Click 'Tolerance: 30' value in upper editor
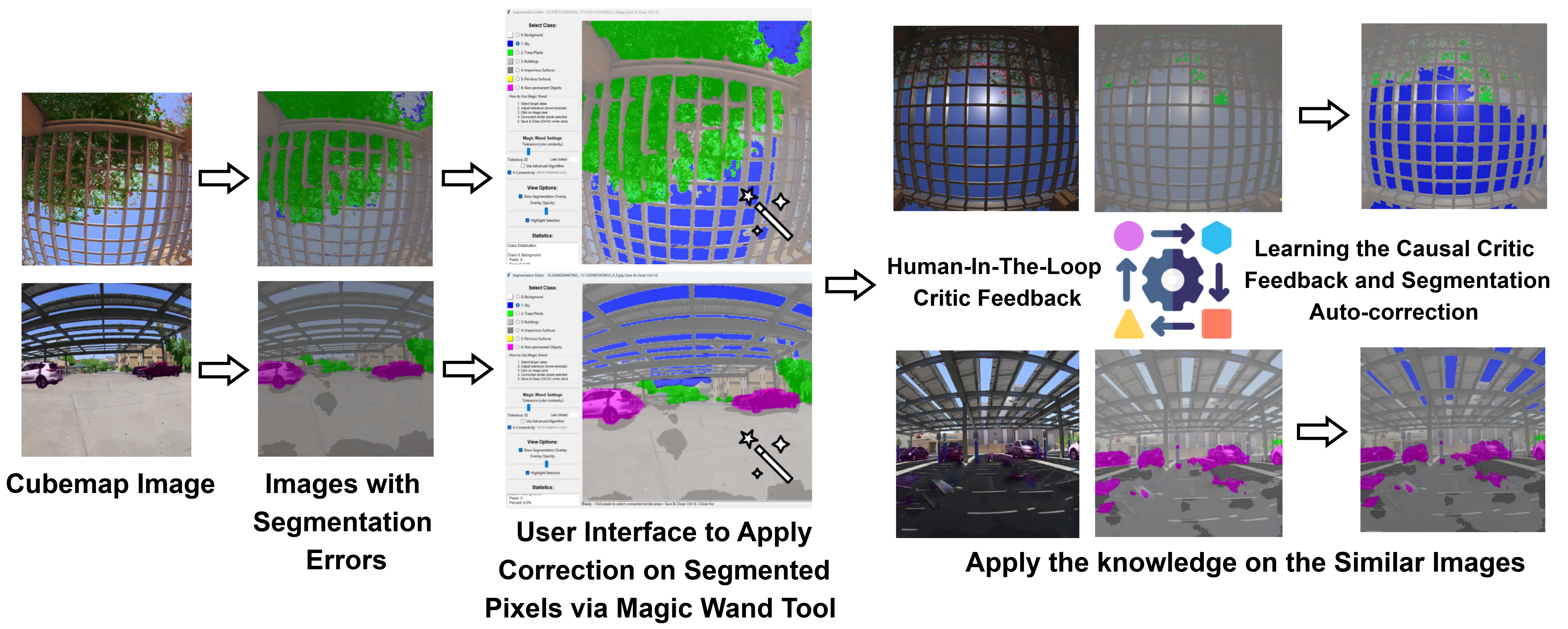The image size is (1568, 629). pos(518,160)
